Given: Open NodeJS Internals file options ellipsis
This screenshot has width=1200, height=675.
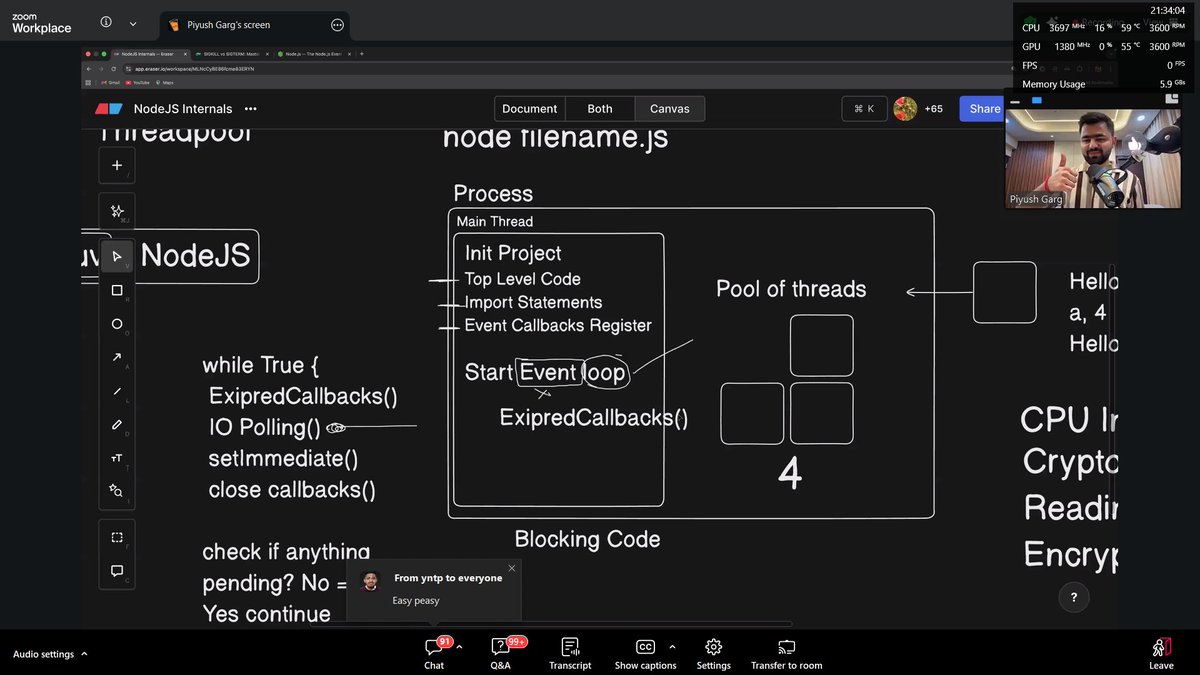Looking at the screenshot, I should 250,109.
